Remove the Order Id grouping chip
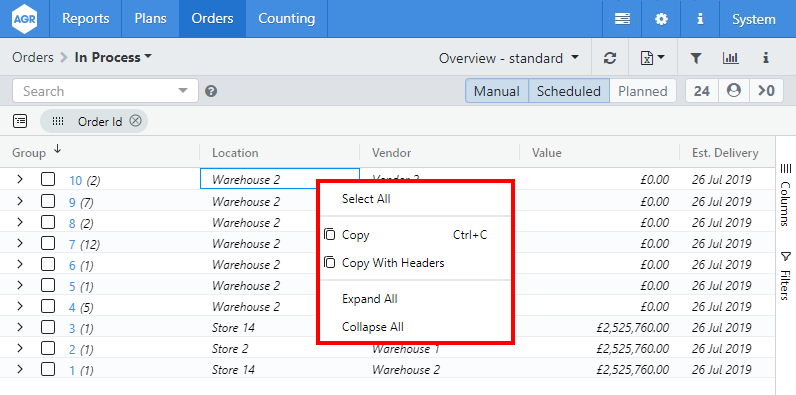This screenshot has width=796, height=395. (135, 121)
